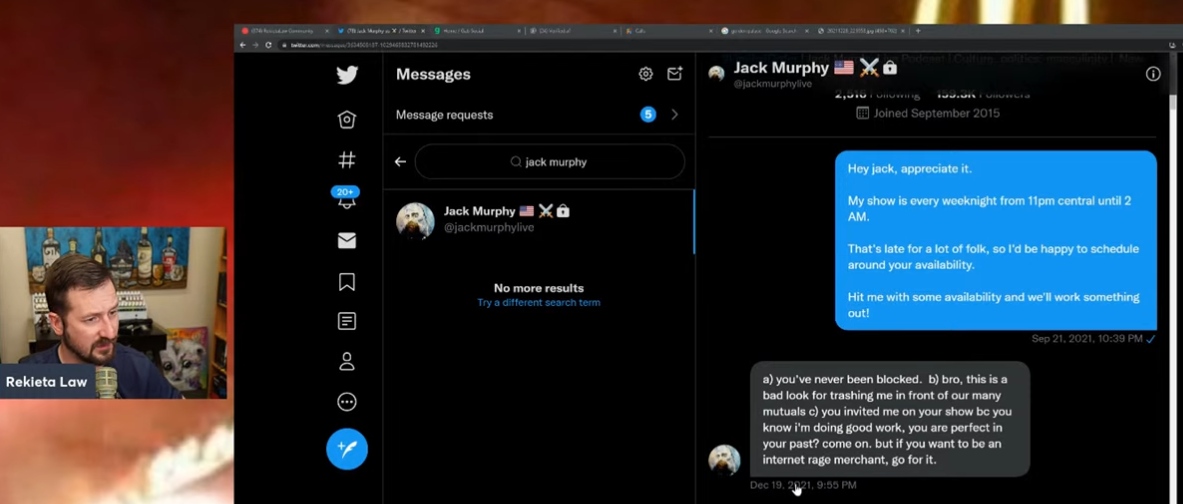Select Jack Murphy conversation result

tap(539, 220)
